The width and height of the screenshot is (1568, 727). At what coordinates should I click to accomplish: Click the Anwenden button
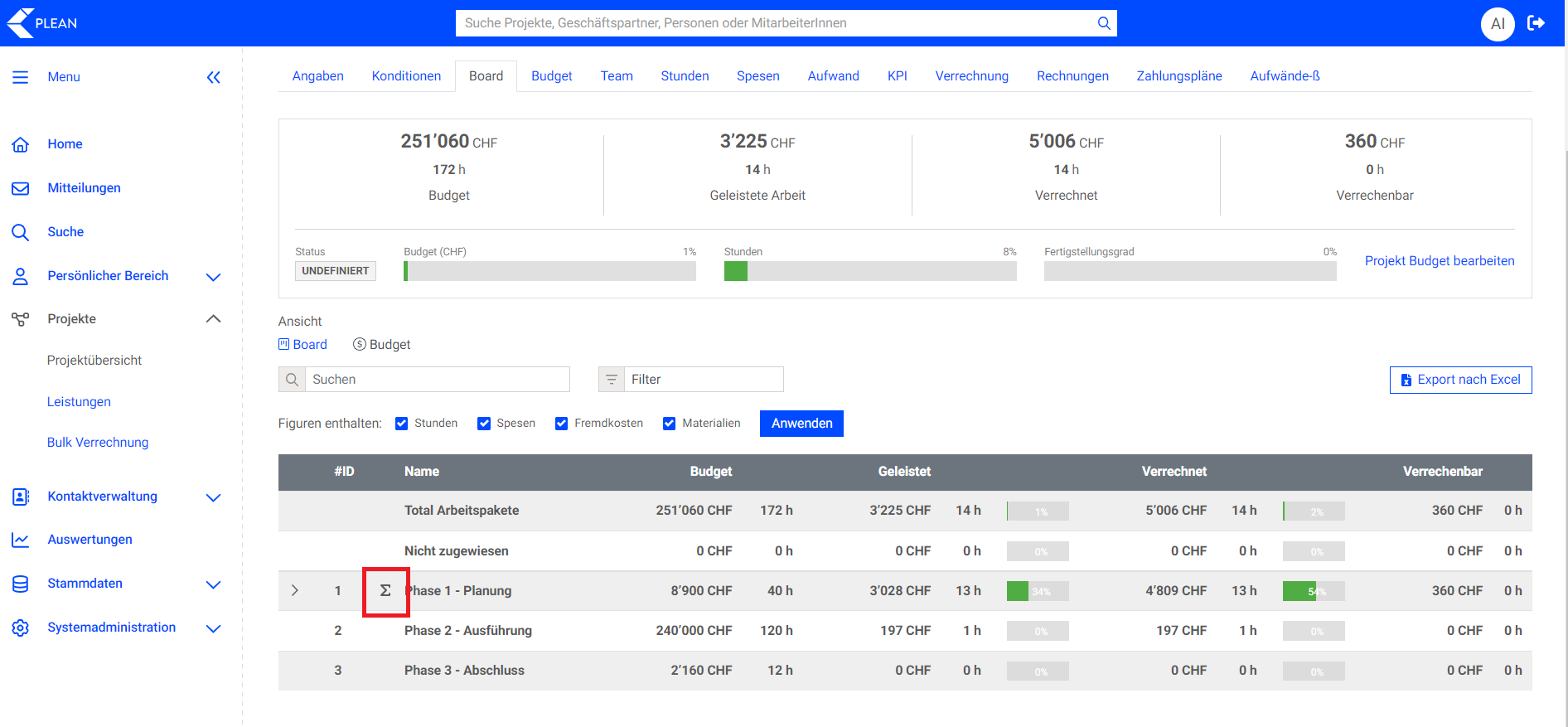point(802,424)
